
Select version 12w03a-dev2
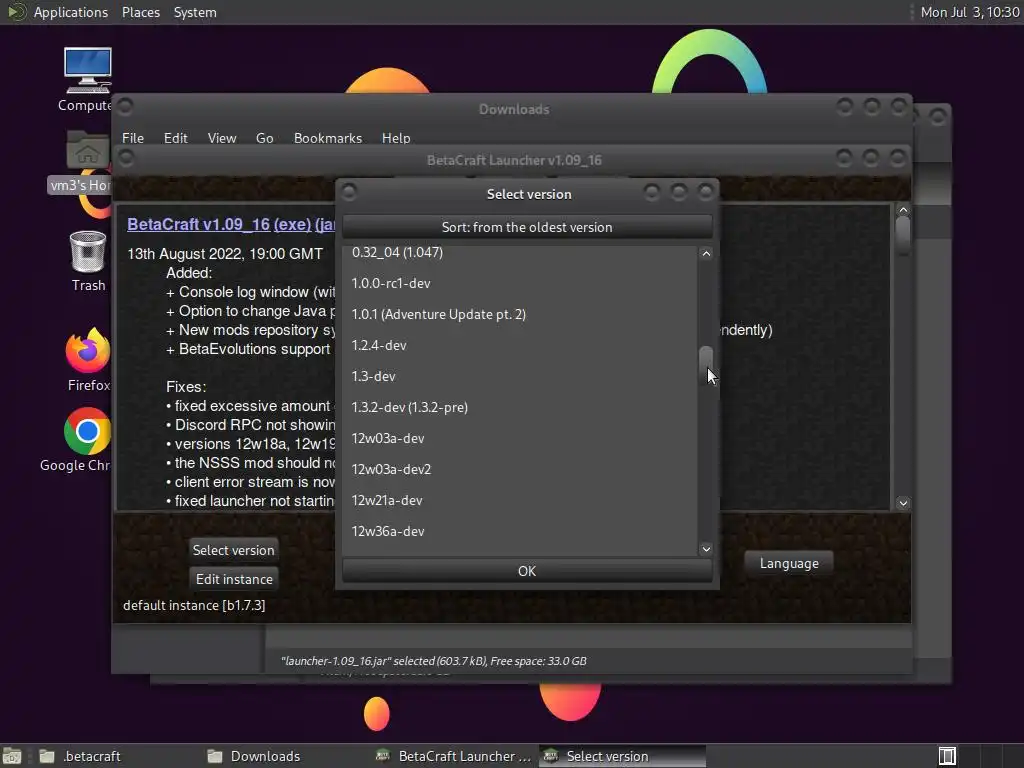(x=520, y=469)
